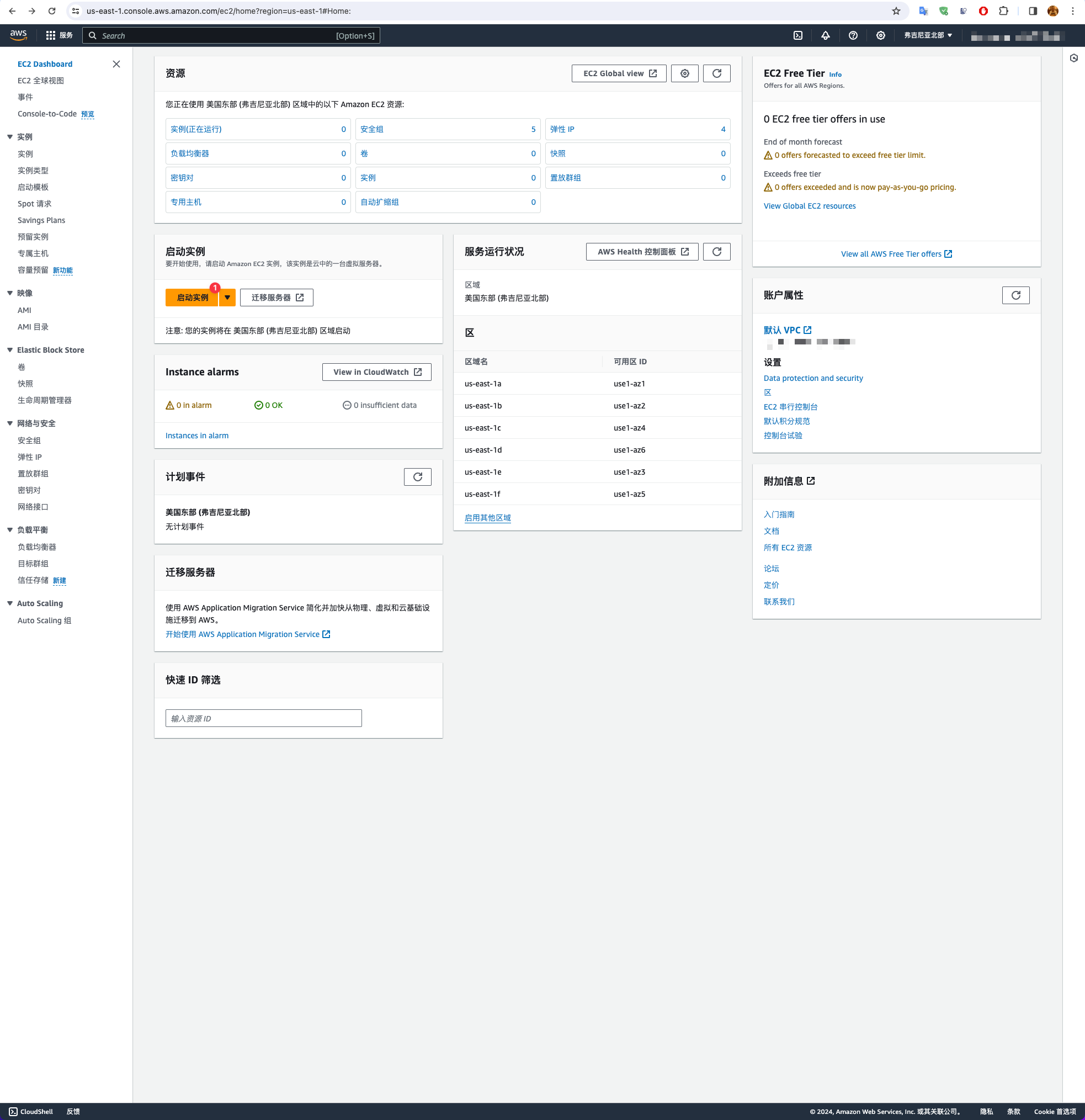Launch the CloudShell icon in top bar
This screenshot has height=1120, width=1085.
click(798, 35)
